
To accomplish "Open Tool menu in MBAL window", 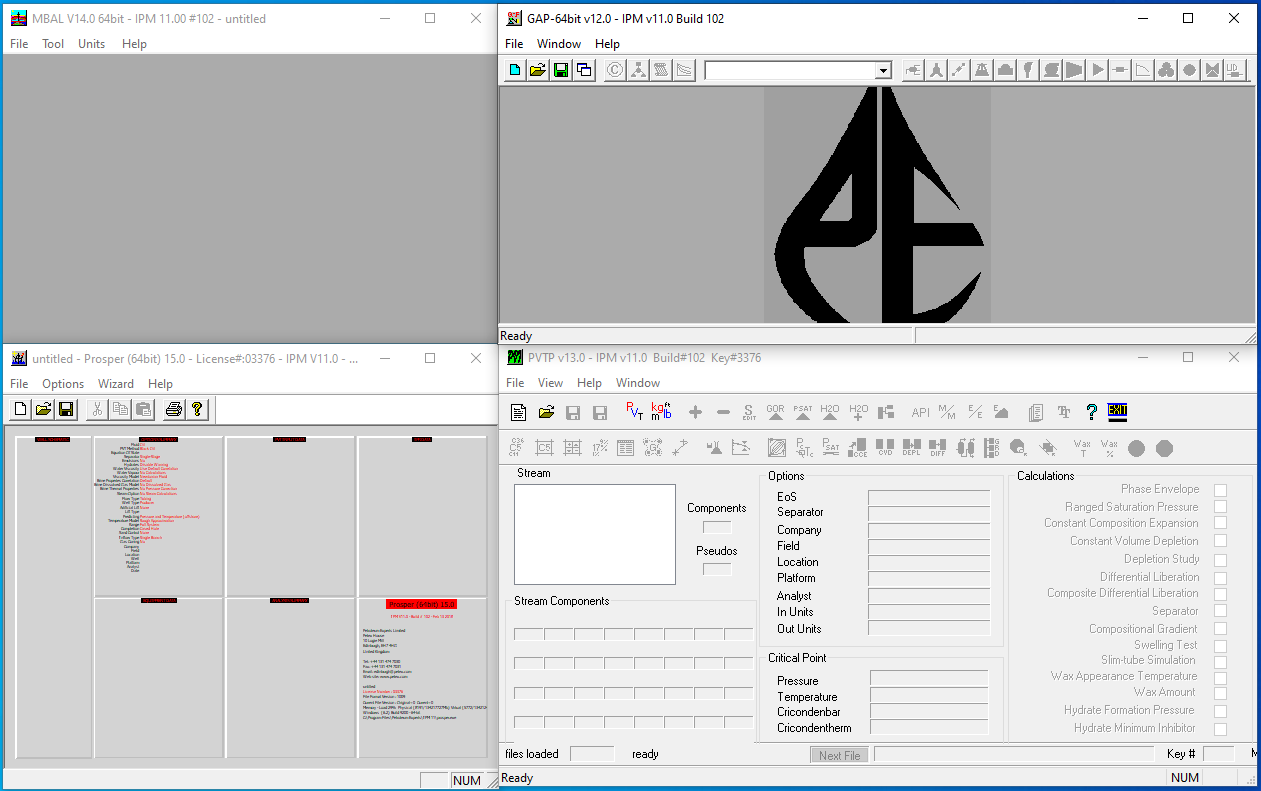I will [53, 44].
